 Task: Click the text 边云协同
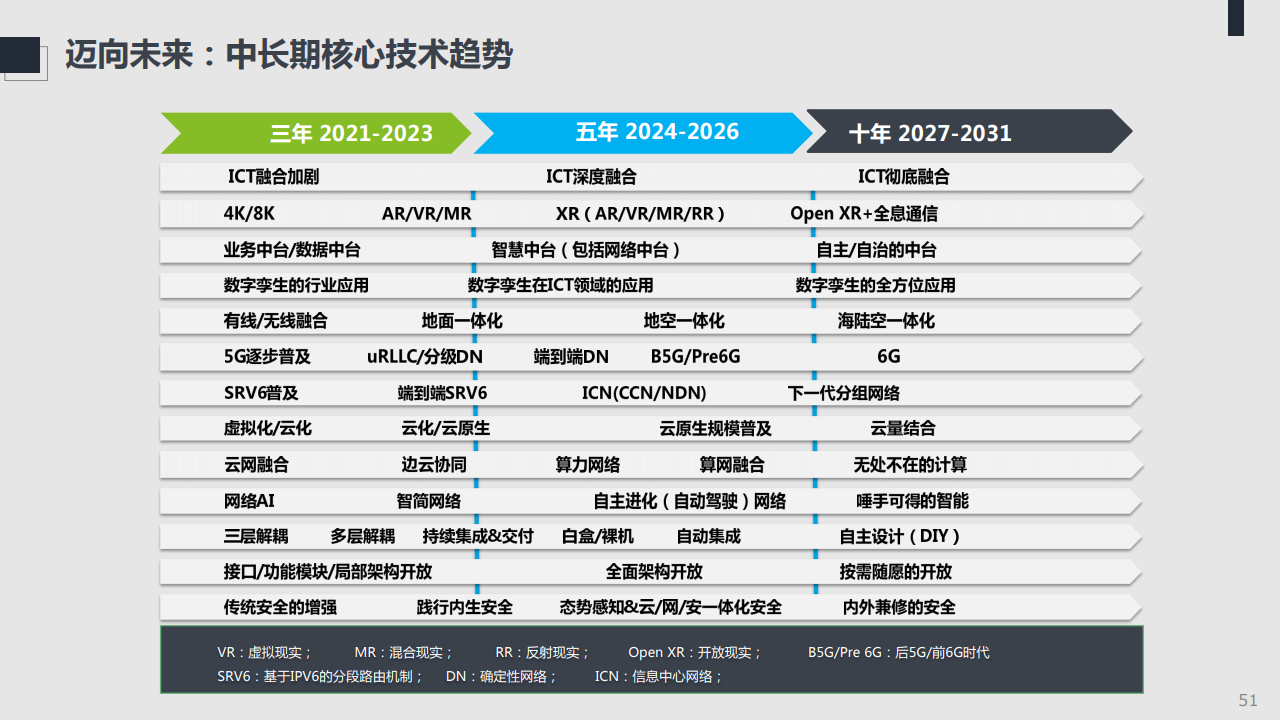pyautogui.click(x=434, y=464)
